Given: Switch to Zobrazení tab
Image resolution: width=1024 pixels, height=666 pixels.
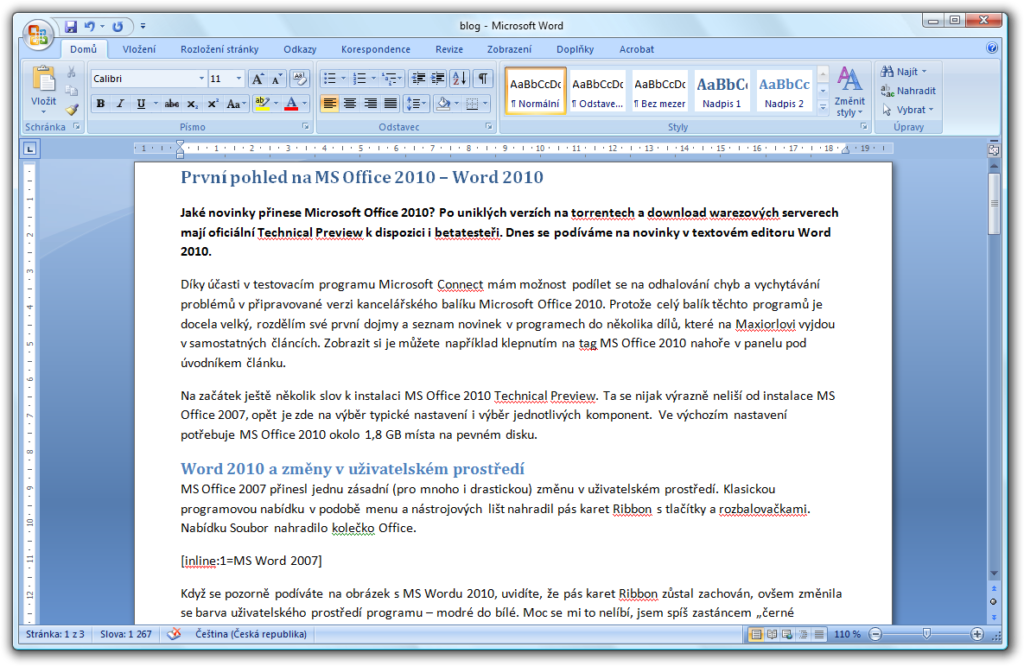Looking at the screenshot, I should 509,49.
